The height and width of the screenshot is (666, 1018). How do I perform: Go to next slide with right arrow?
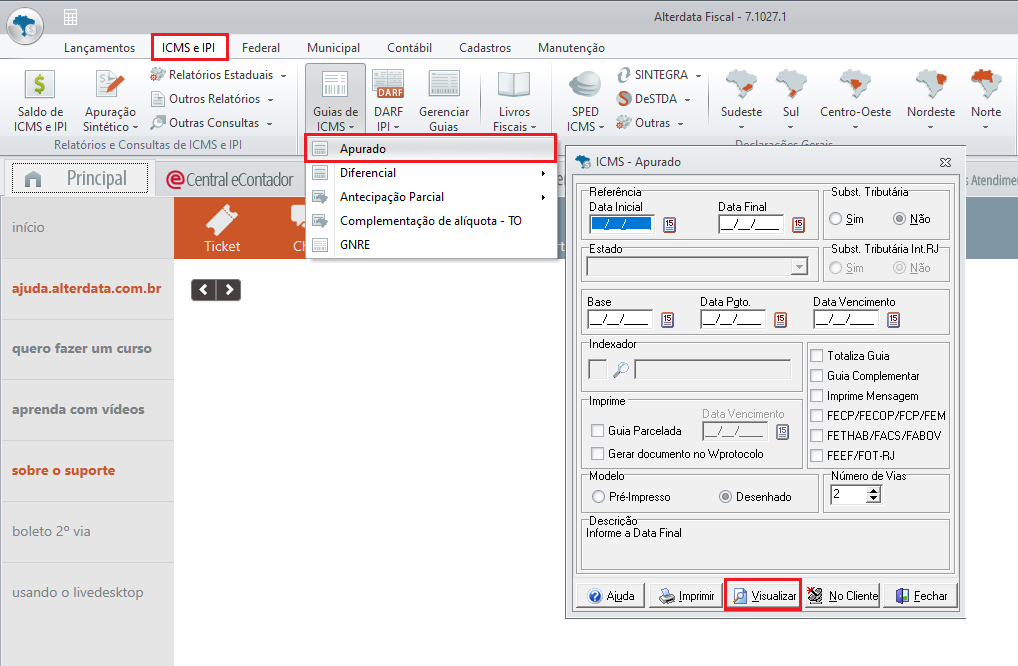229,290
